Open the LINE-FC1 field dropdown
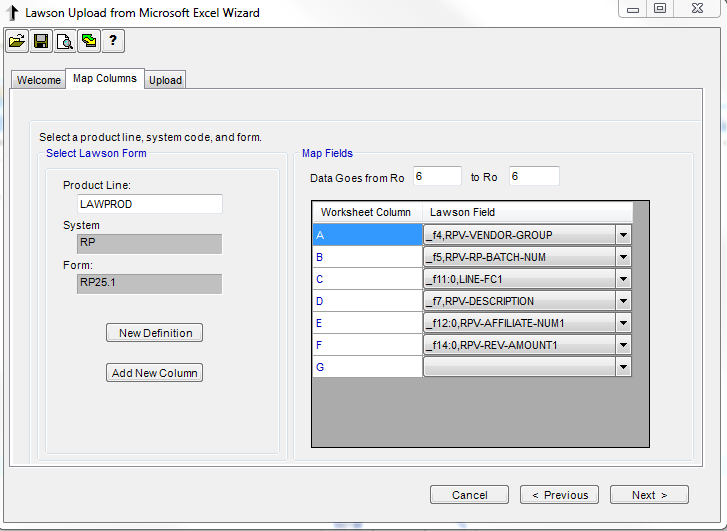The height and width of the screenshot is (531, 727). (x=623, y=280)
